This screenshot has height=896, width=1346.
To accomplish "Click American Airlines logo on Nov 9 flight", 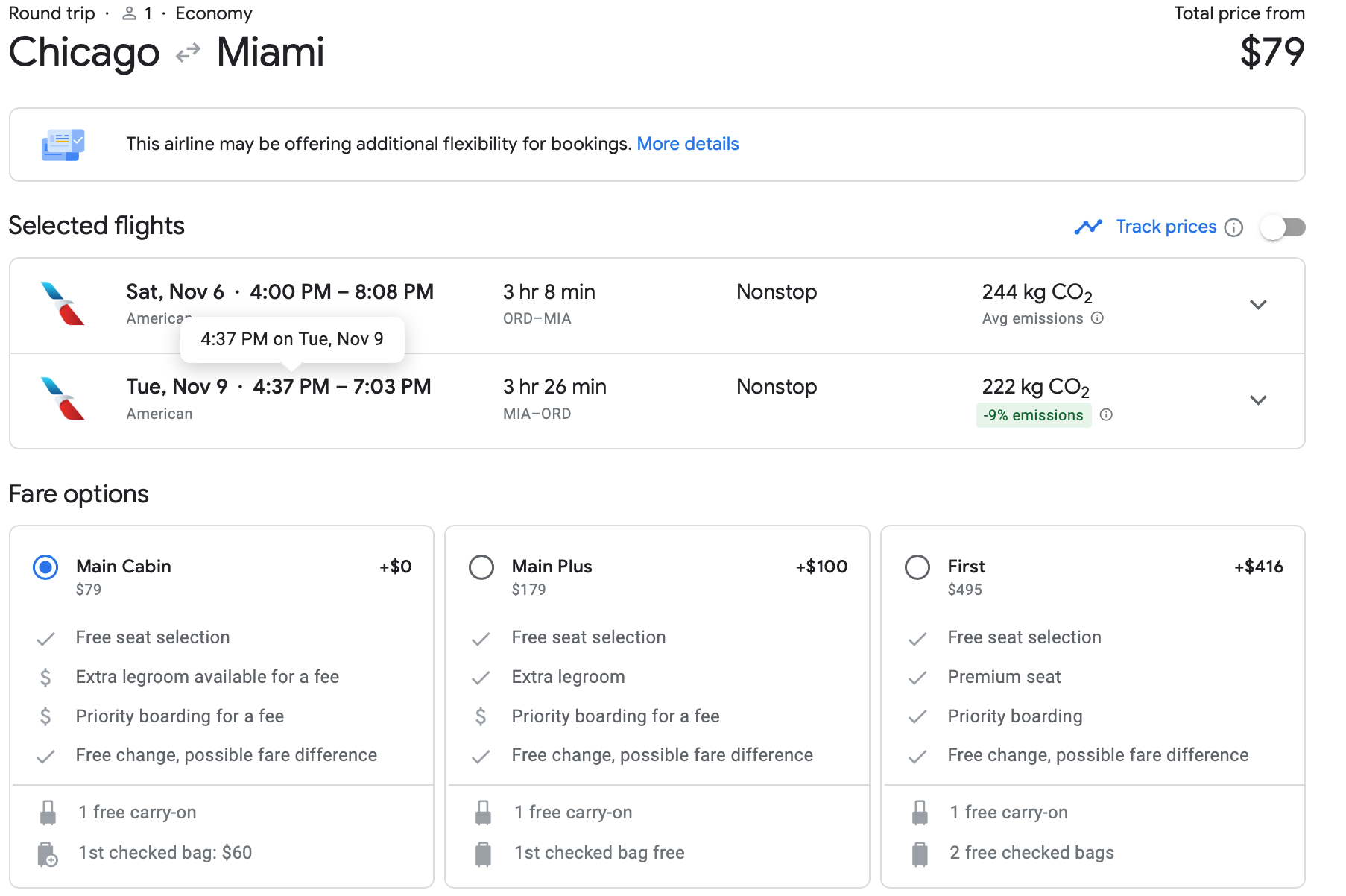I will [x=63, y=399].
